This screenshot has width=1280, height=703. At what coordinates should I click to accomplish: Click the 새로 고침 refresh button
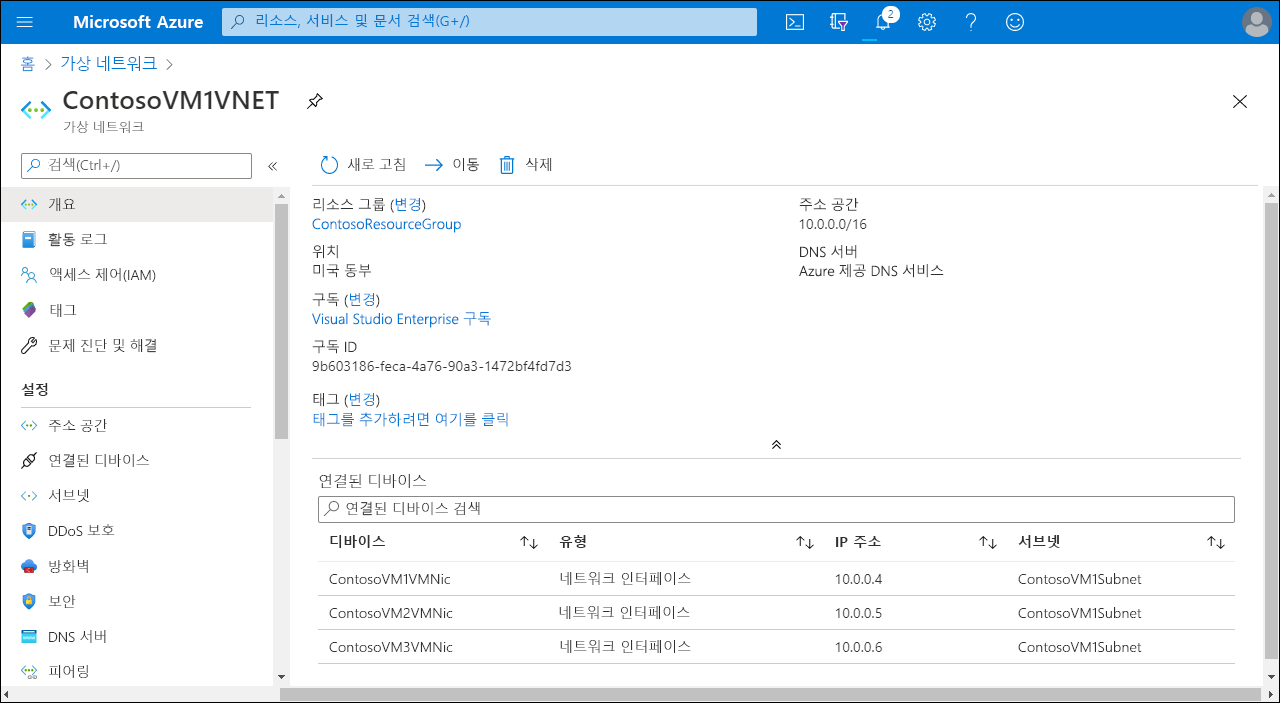click(x=363, y=165)
